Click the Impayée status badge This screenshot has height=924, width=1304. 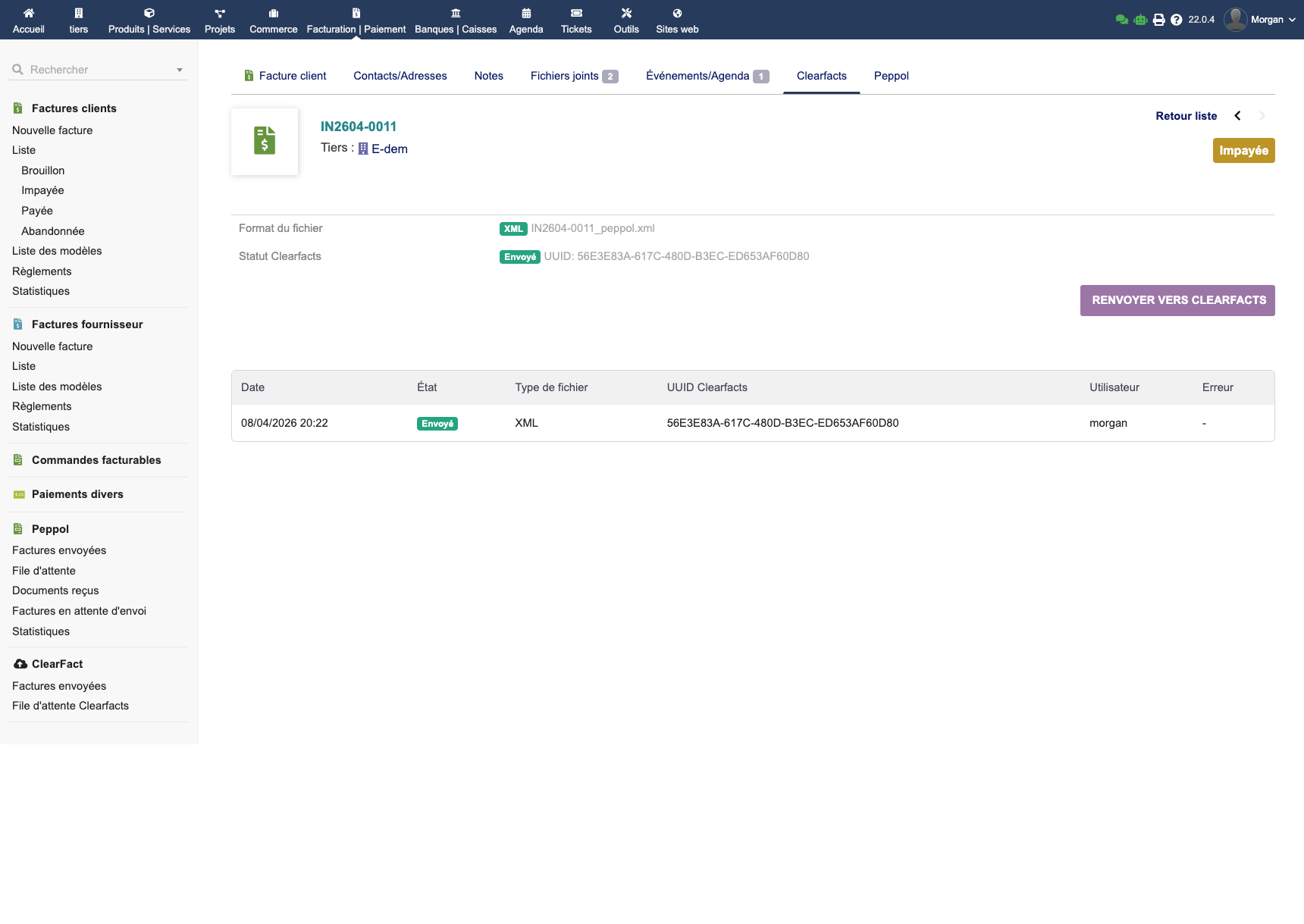coord(1243,150)
